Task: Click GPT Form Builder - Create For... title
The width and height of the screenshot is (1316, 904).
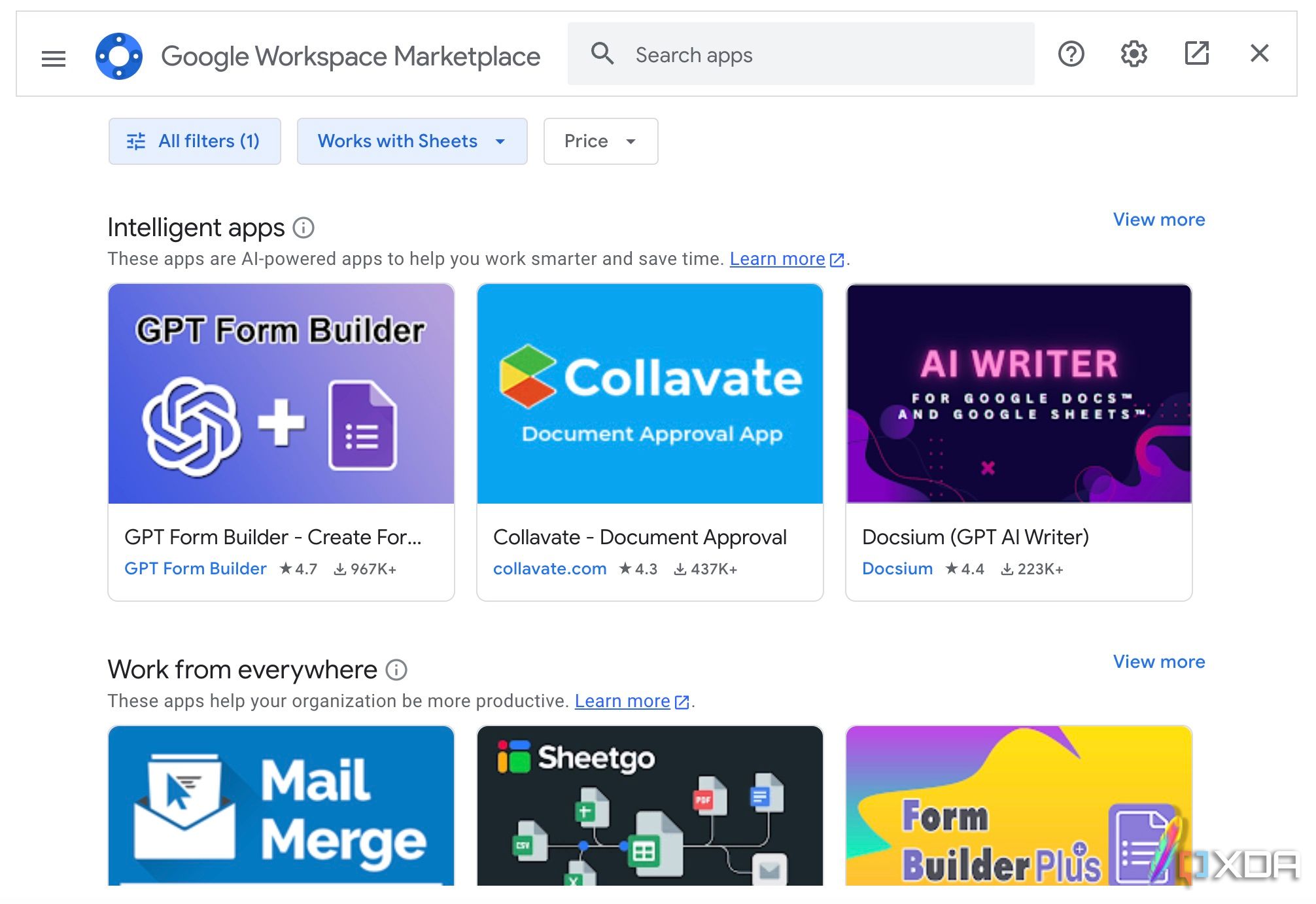Action: click(x=273, y=537)
